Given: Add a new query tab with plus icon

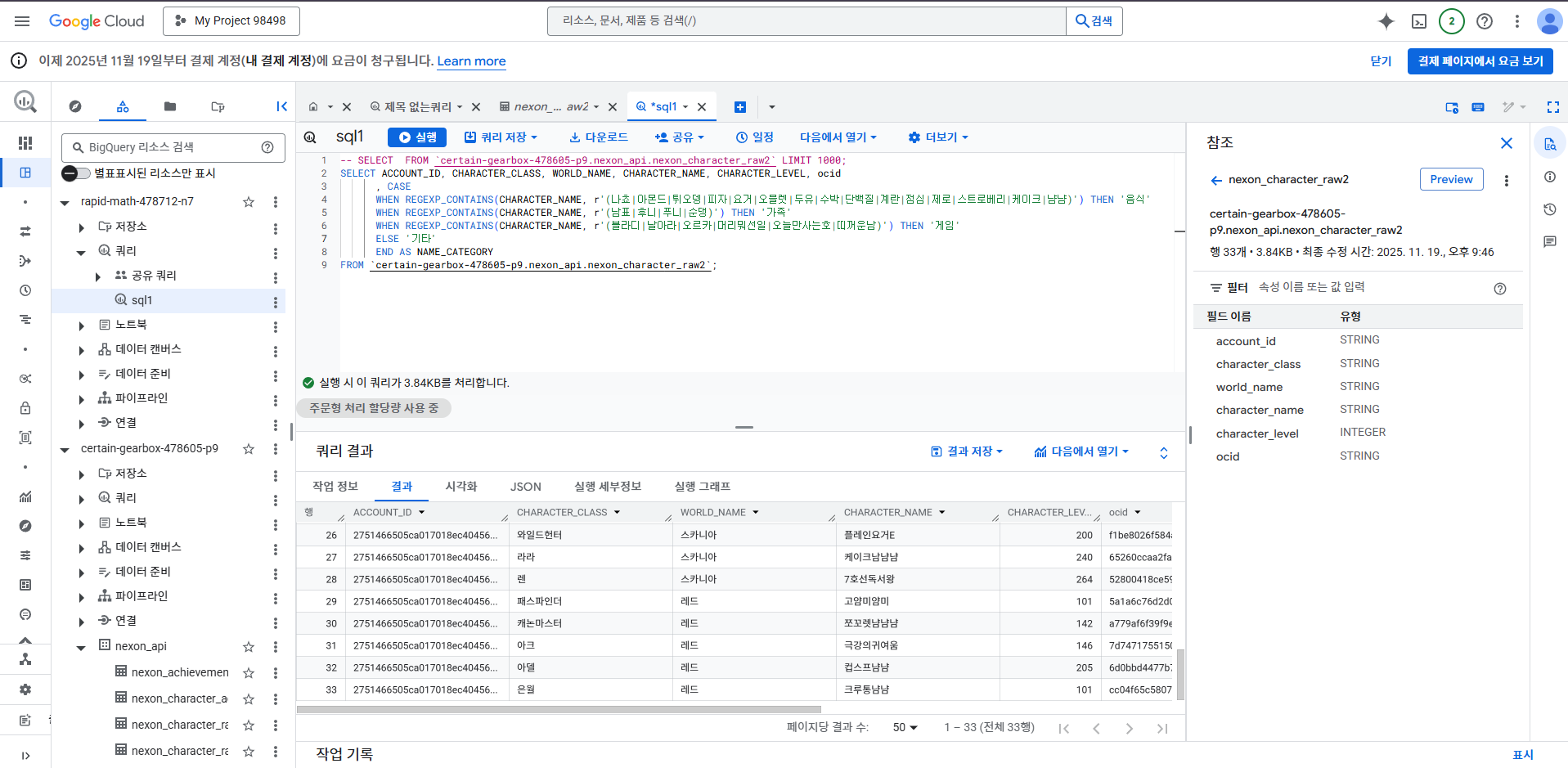Looking at the screenshot, I should (x=740, y=107).
